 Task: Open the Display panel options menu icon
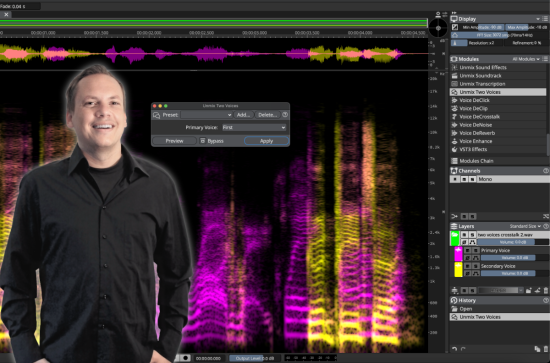[546, 19]
